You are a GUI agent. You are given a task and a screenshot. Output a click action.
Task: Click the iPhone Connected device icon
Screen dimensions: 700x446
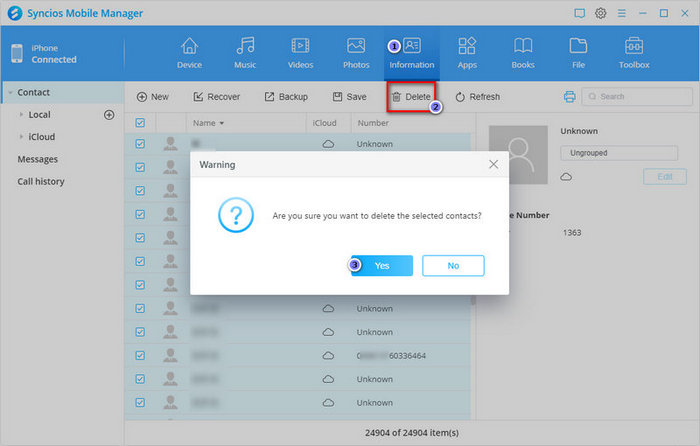tap(17, 54)
